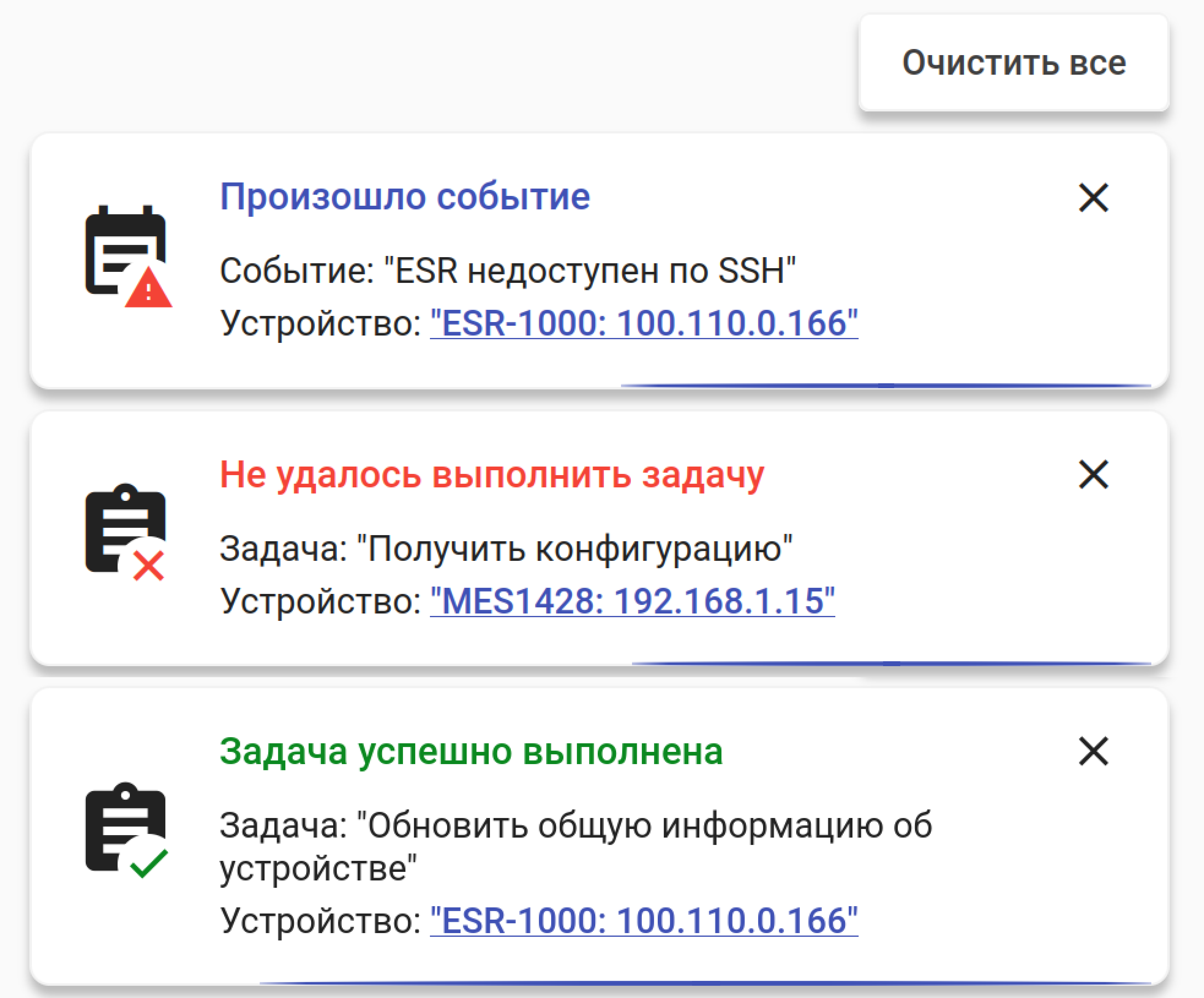Click the successful task notification's progress bar
This screenshot has width=1204, height=998.
point(705,982)
